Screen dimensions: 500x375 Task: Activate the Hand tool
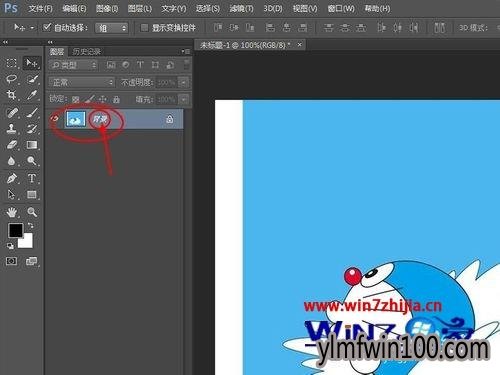tap(12, 212)
